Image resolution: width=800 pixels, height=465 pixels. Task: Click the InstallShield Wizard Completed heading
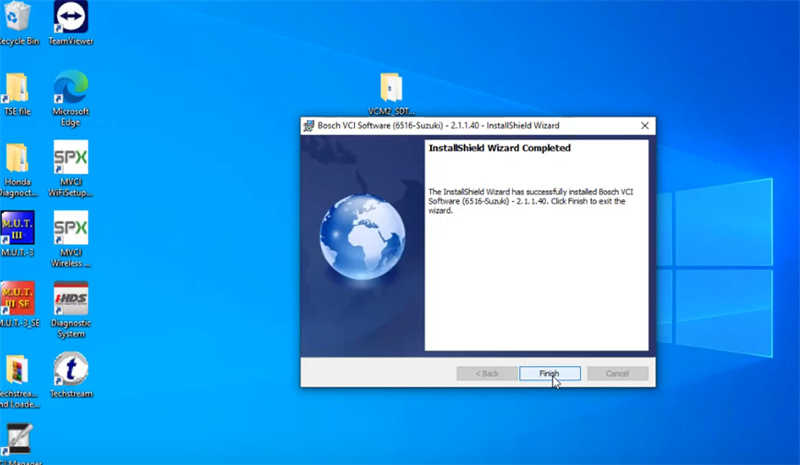pos(499,148)
